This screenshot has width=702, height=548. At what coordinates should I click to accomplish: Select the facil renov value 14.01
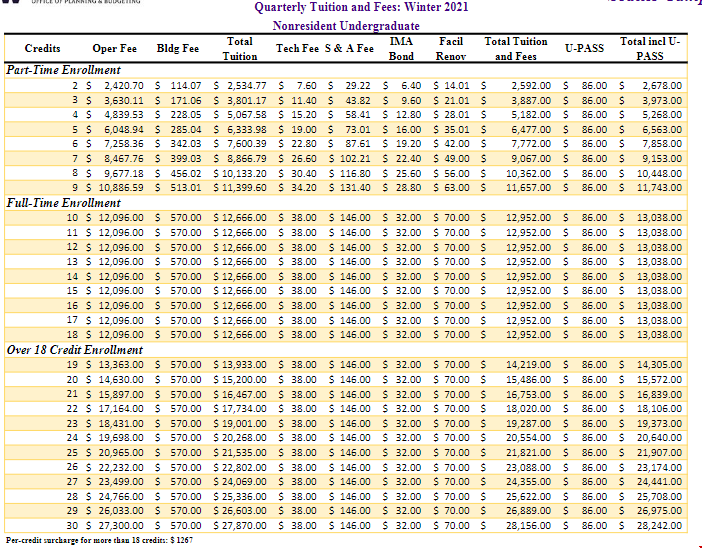[x=457, y=86]
